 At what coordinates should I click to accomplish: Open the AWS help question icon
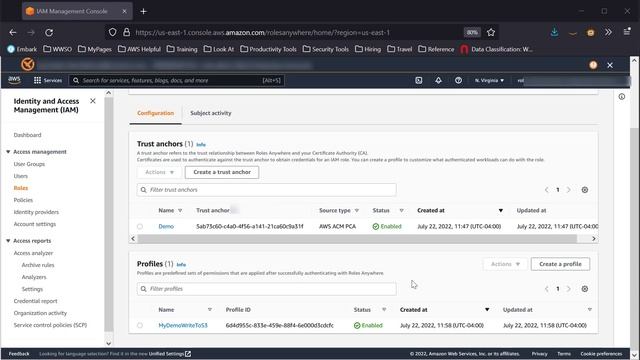[x=458, y=80]
